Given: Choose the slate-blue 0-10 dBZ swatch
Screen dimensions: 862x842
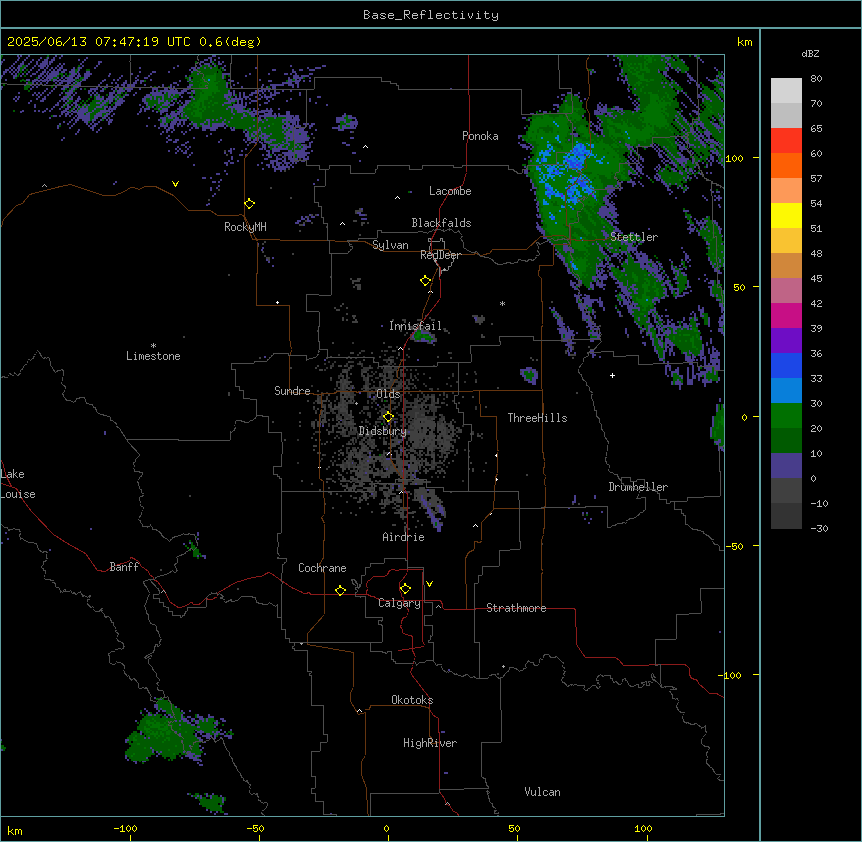Looking at the screenshot, I should 786,466.
